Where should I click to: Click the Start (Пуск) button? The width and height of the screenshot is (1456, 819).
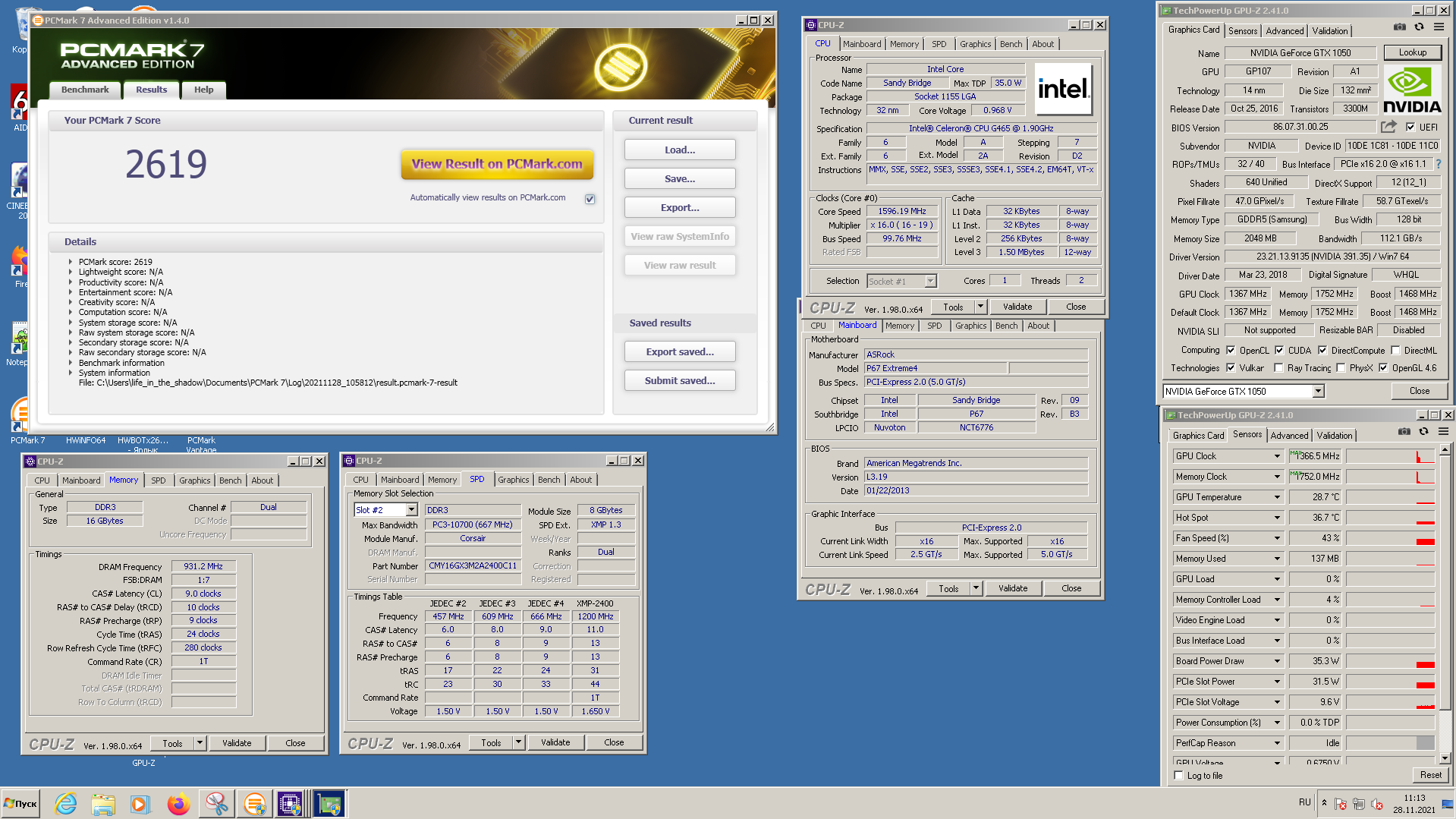21,804
